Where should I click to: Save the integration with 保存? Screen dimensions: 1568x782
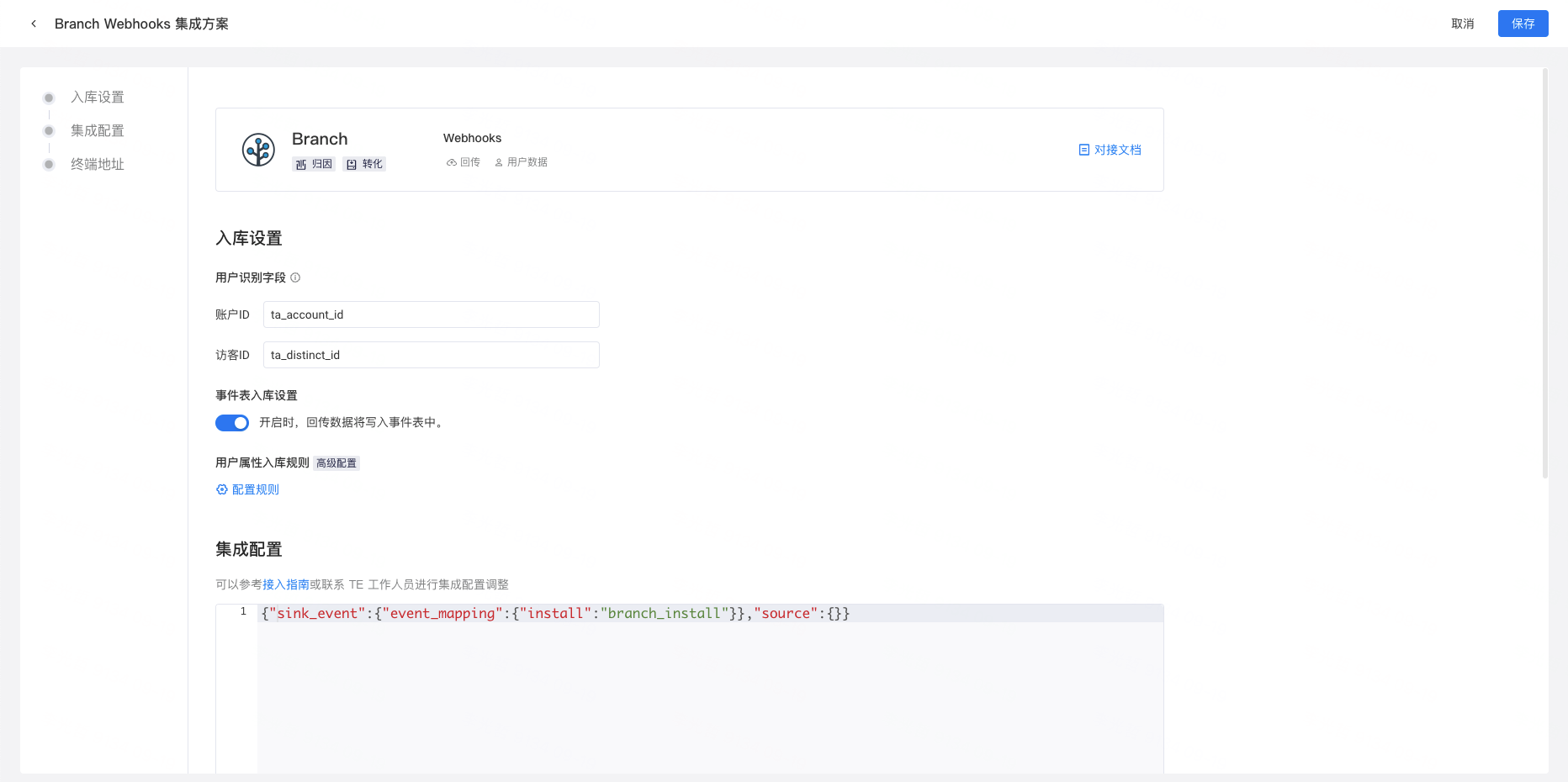coord(1523,24)
